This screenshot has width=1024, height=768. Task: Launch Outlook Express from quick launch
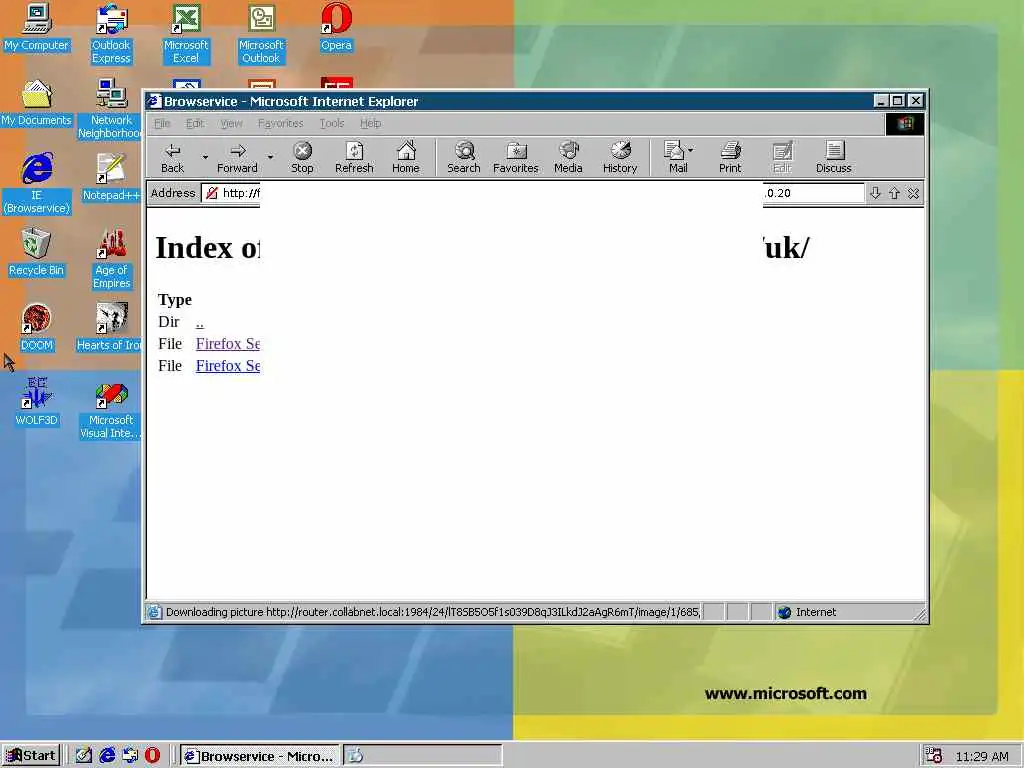(130, 756)
